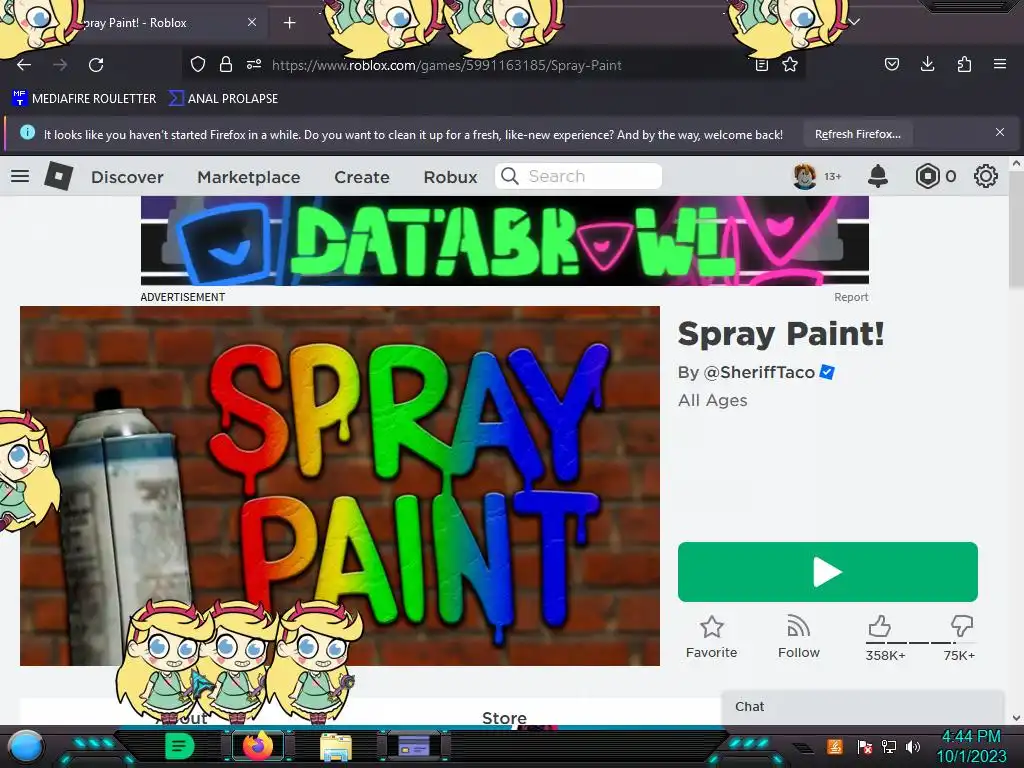Open the Firefox application menu
This screenshot has width=1024, height=768.
[x=1000, y=64]
